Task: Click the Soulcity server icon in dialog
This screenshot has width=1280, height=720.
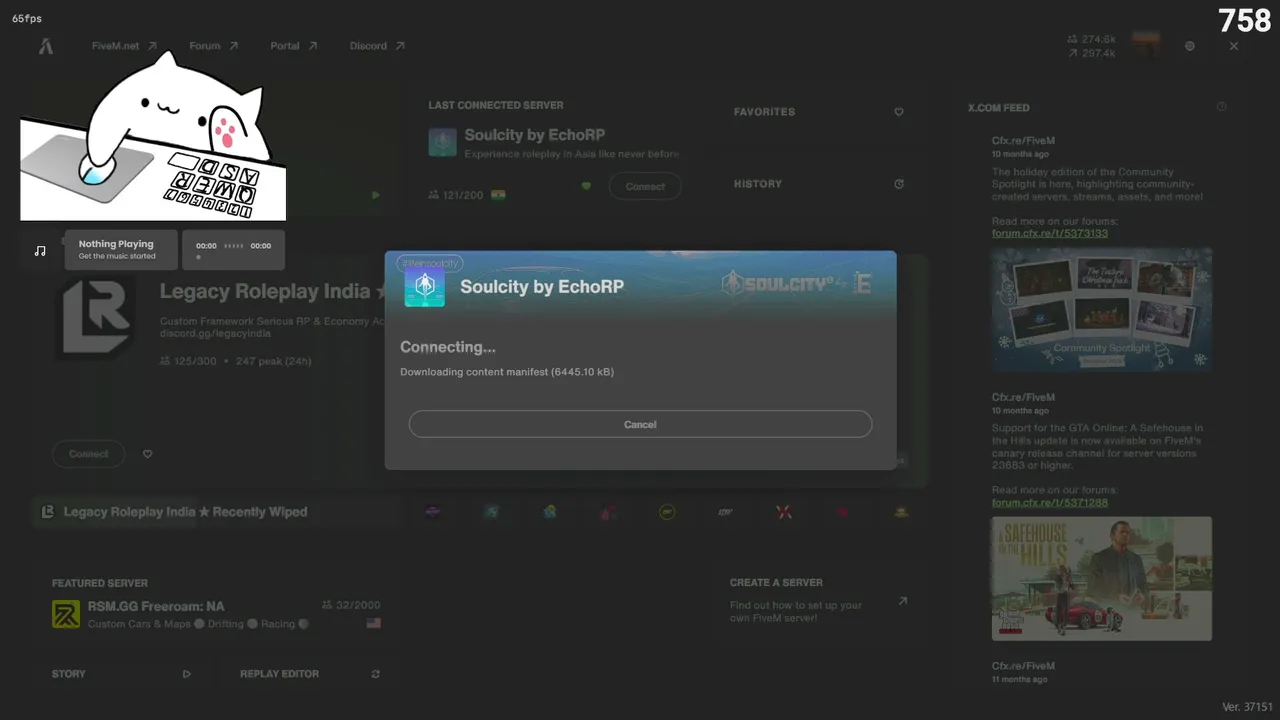Action: 424,287
